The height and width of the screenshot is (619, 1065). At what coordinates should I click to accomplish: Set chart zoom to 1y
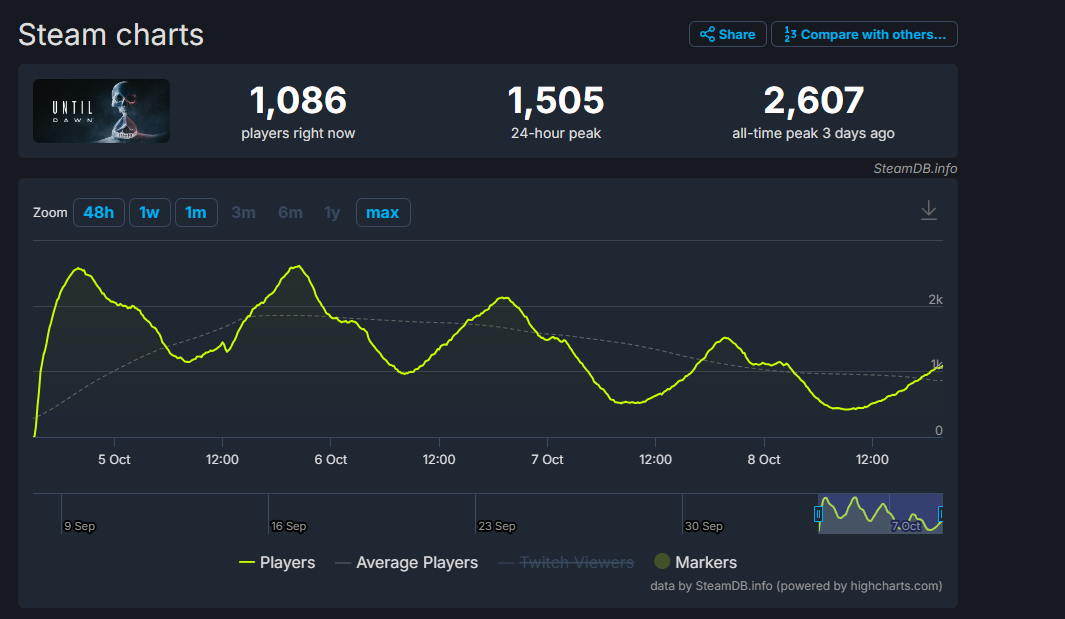click(332, 213)
